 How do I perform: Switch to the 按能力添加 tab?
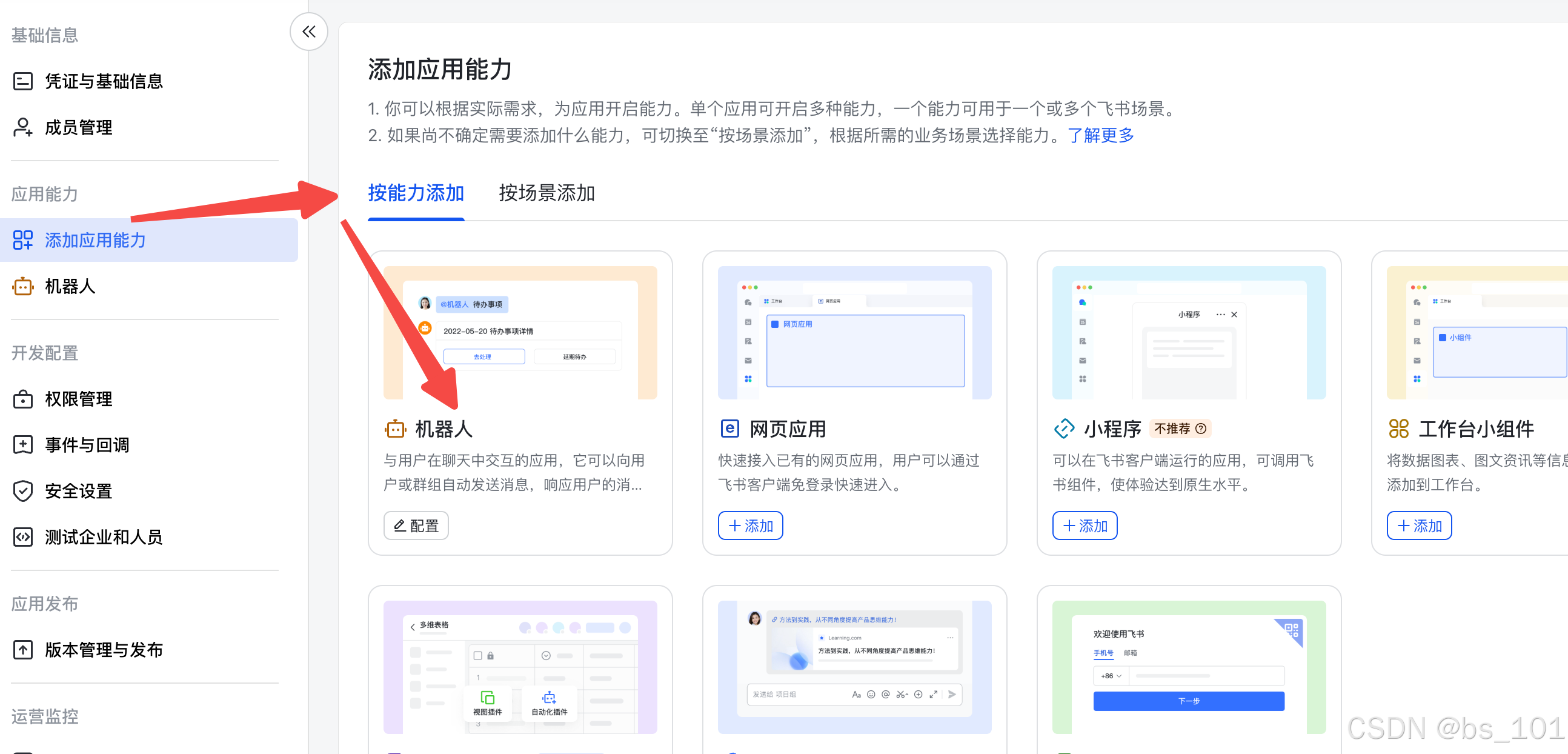pos(416,193)
